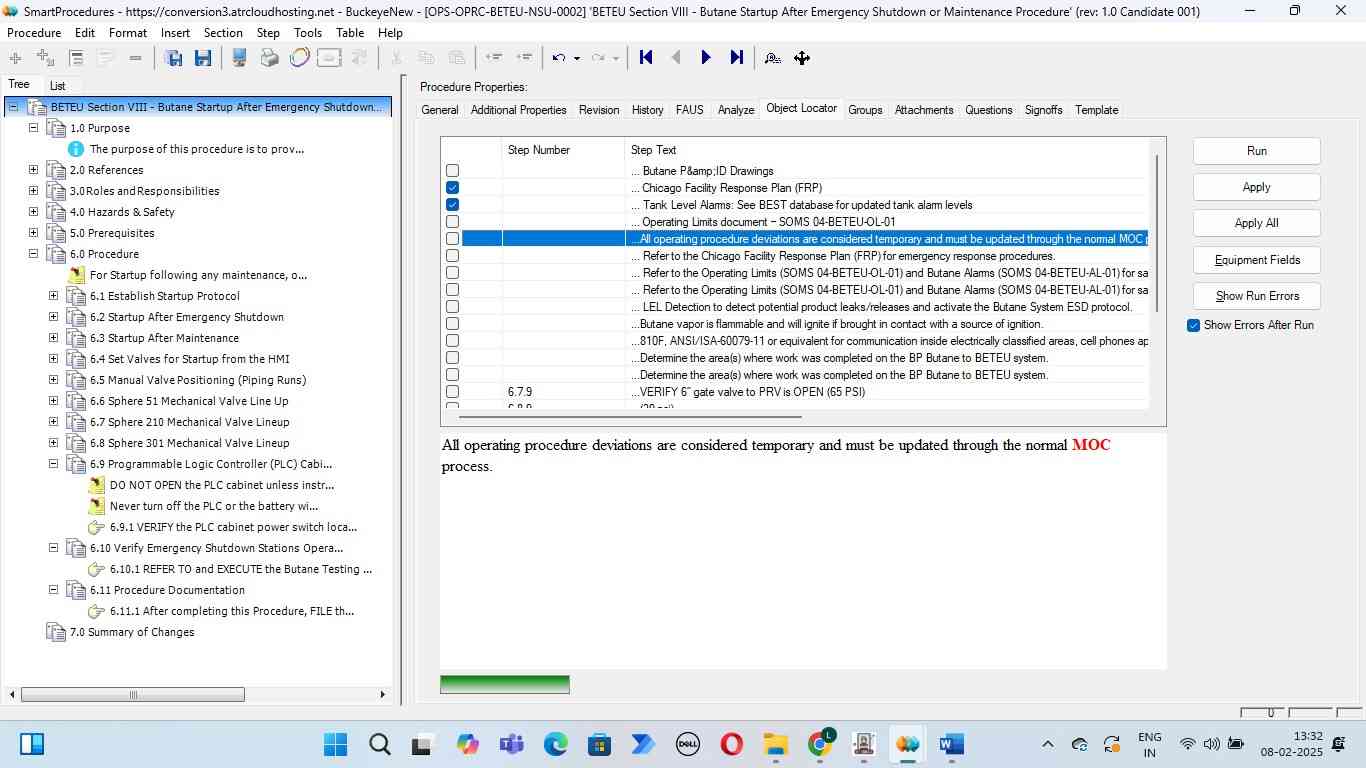Open the Tools menu
Screen dimensions: 1366x768
coord(308,33)
